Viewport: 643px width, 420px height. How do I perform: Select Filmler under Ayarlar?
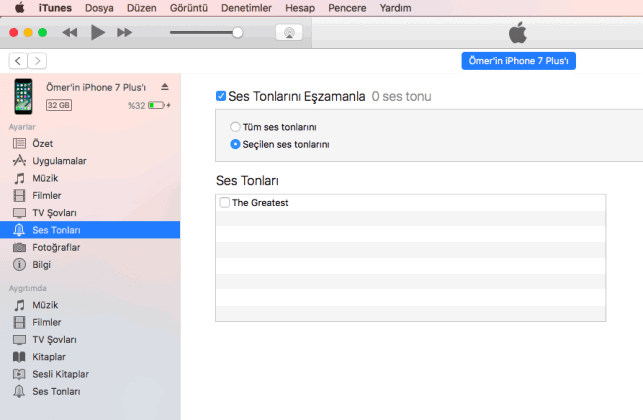(x=90, y=196)
